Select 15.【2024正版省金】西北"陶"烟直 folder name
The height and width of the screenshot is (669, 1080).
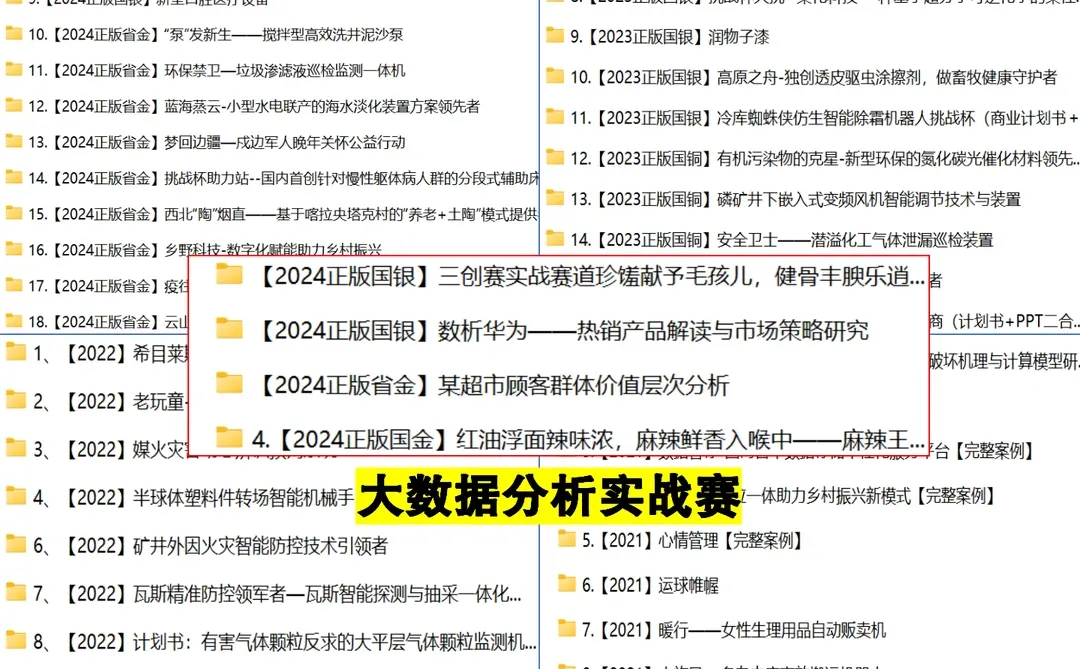(x=282, y=214)
